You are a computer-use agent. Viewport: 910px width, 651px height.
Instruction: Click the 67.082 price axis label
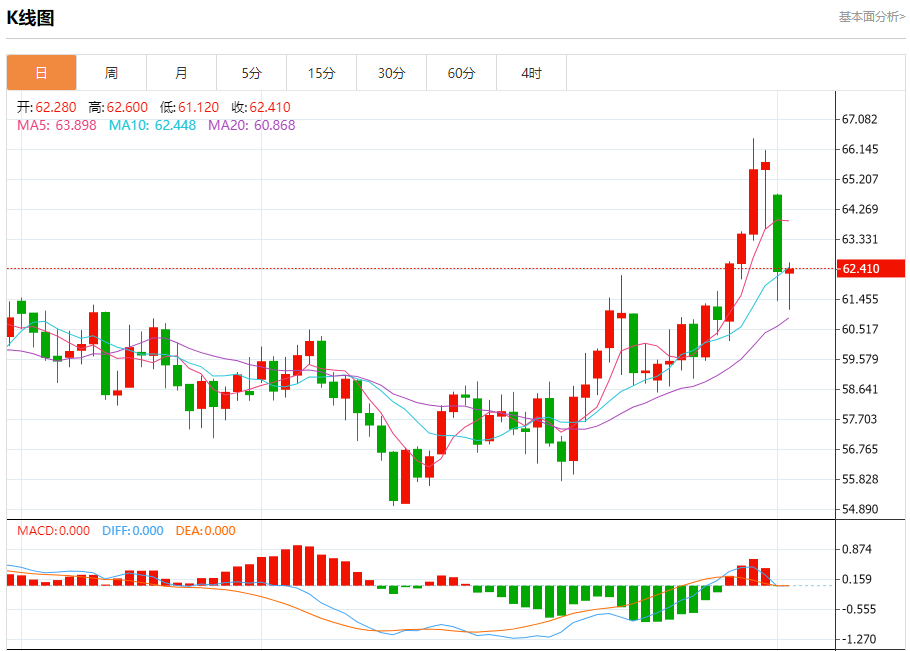coord(860,119)
